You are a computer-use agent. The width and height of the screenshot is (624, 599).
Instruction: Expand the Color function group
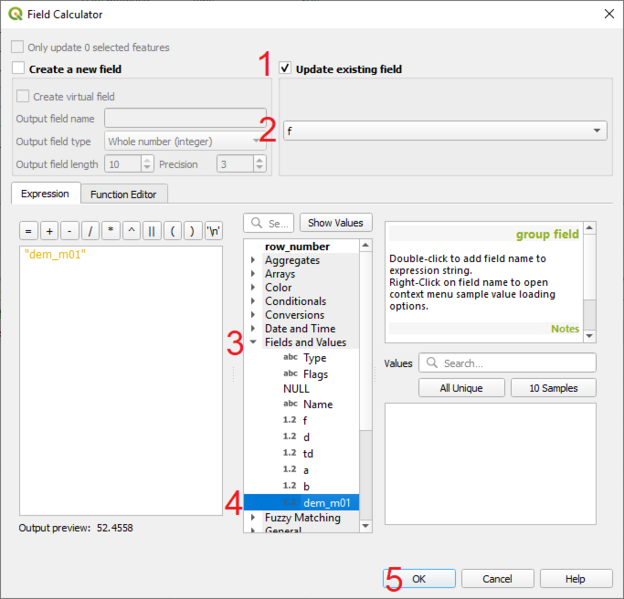[x=253, y=287]
